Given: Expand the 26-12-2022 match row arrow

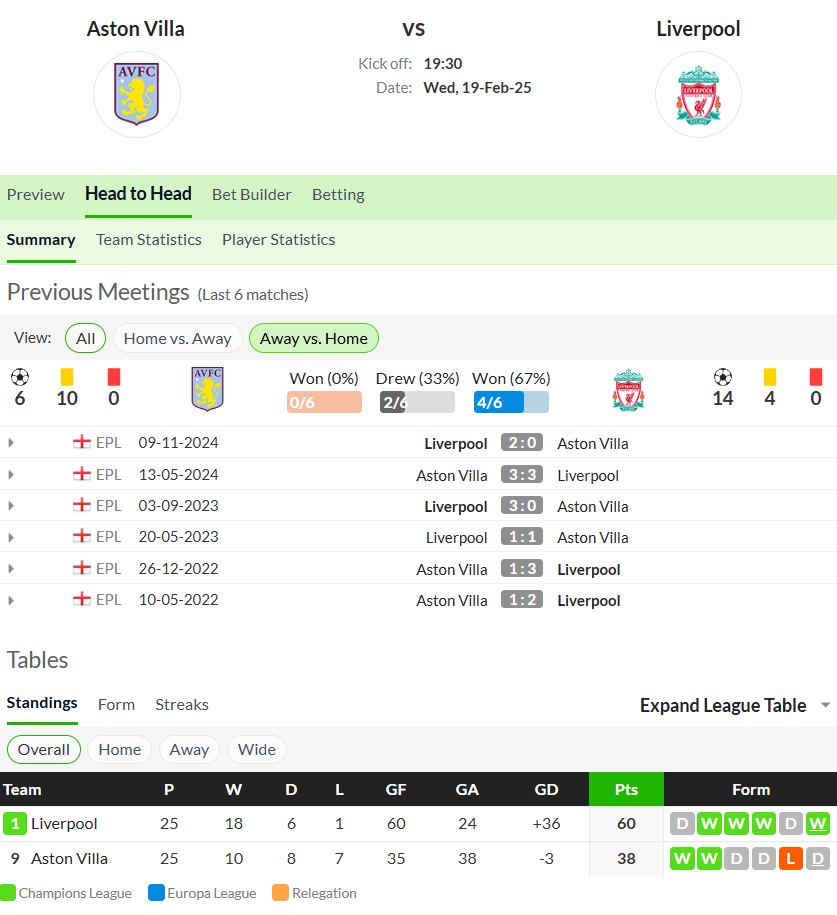Looking at the screenshot, I should point(11,568).
